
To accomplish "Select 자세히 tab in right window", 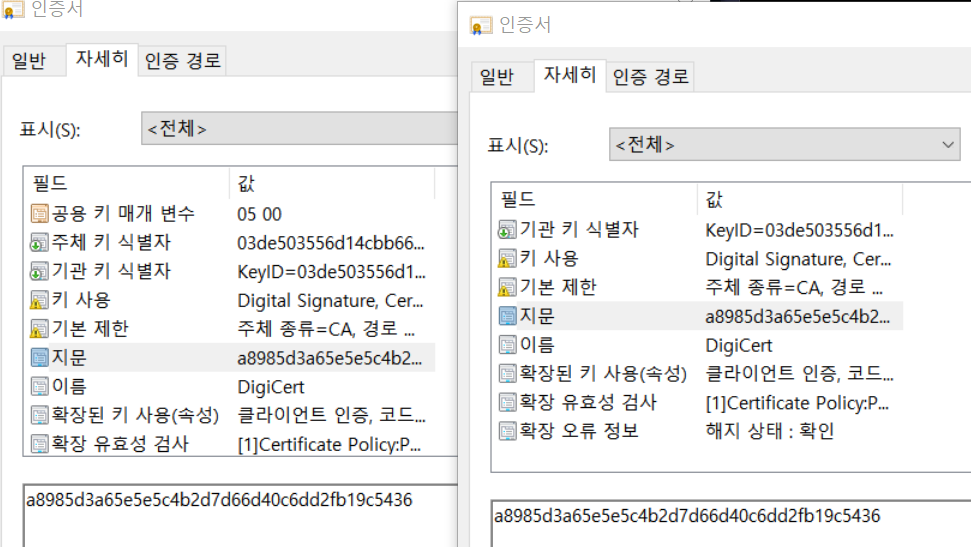I will [570, 75].
